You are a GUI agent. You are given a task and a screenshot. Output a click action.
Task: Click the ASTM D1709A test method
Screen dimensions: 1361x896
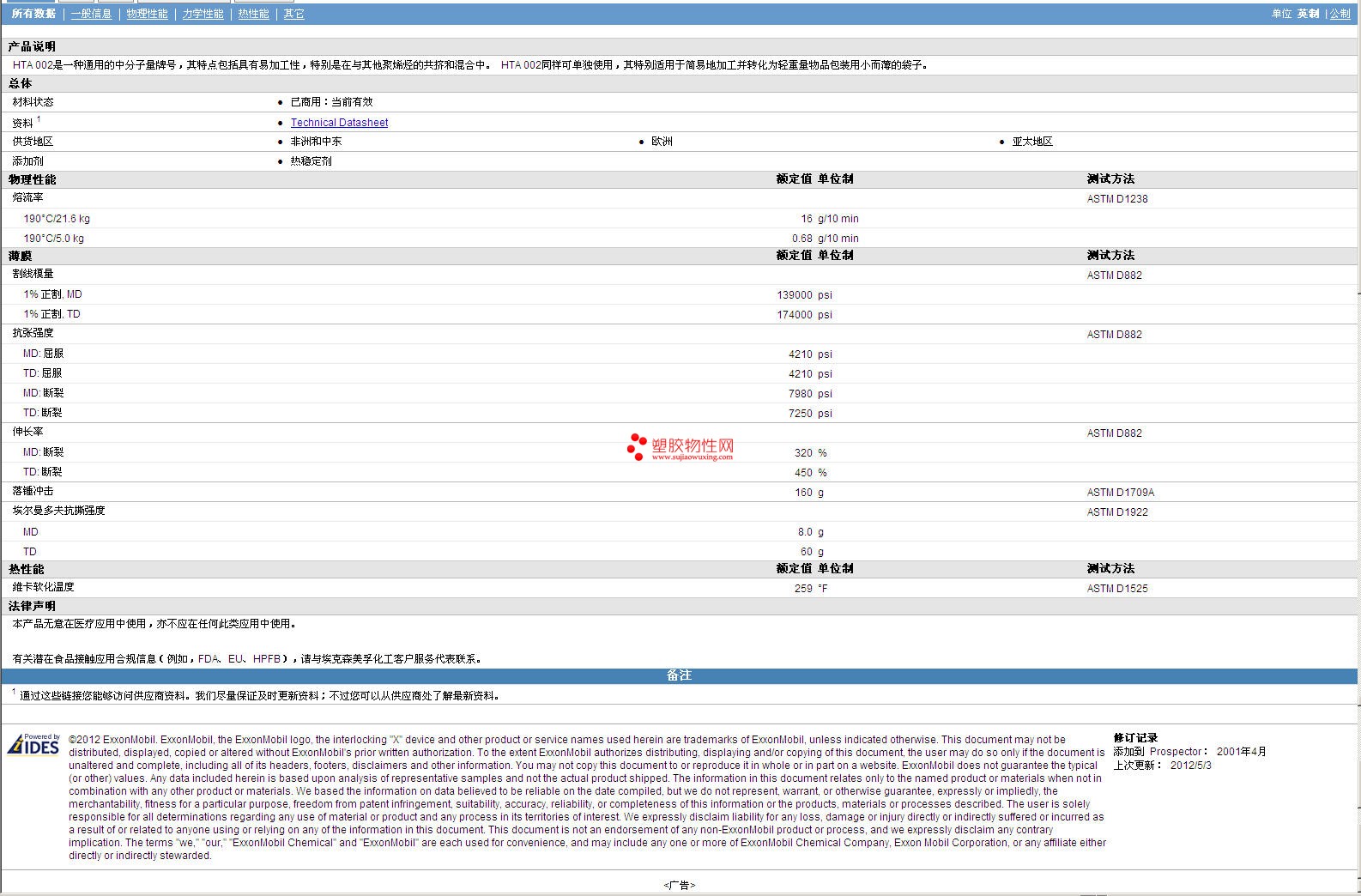(x=1121, y=493)
